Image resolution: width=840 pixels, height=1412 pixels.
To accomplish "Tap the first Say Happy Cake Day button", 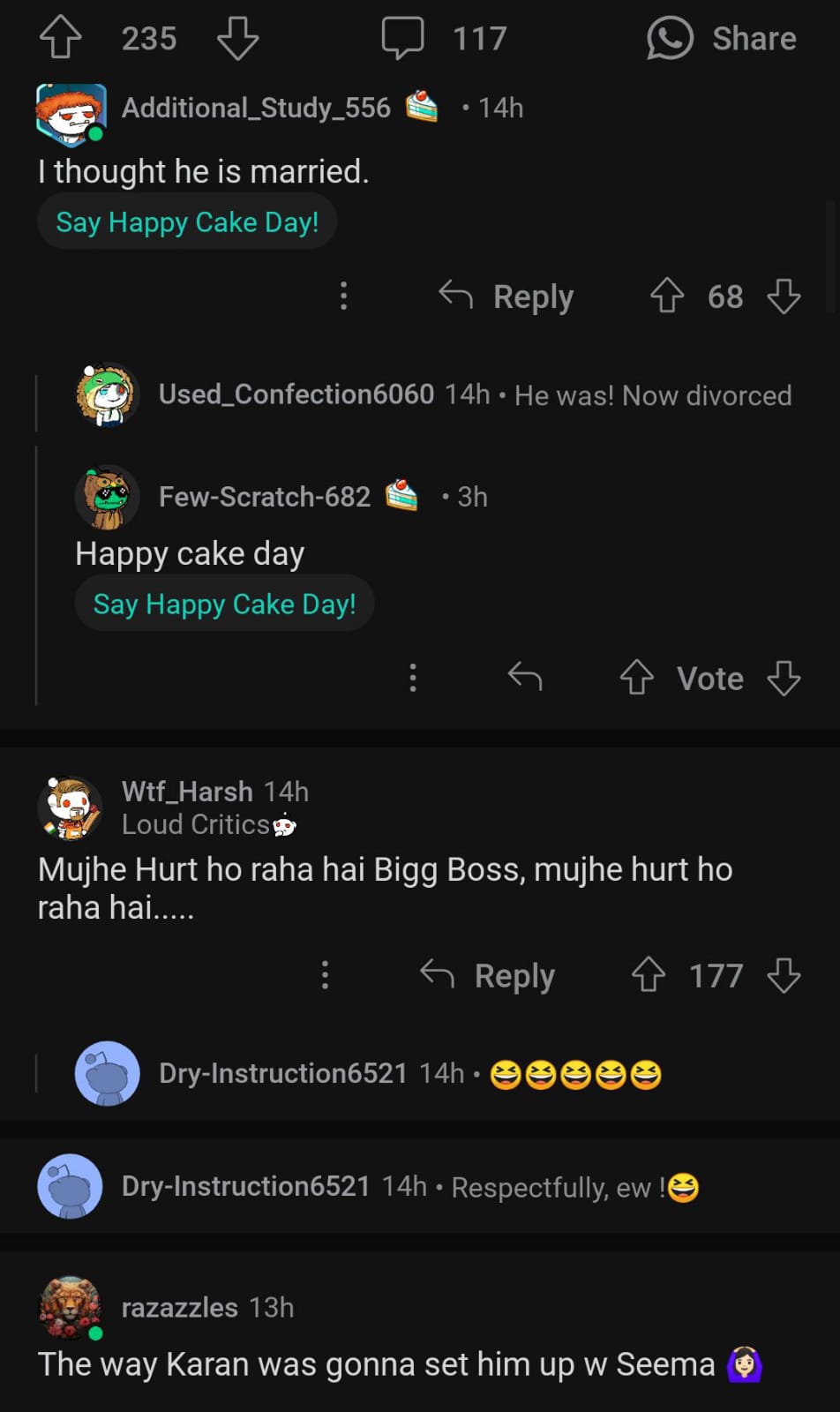I will 187,222.
